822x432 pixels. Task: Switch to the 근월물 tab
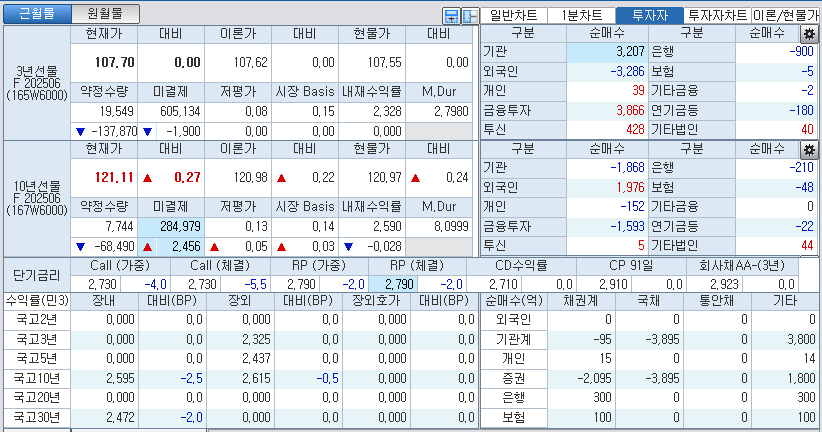pos(37,14)
